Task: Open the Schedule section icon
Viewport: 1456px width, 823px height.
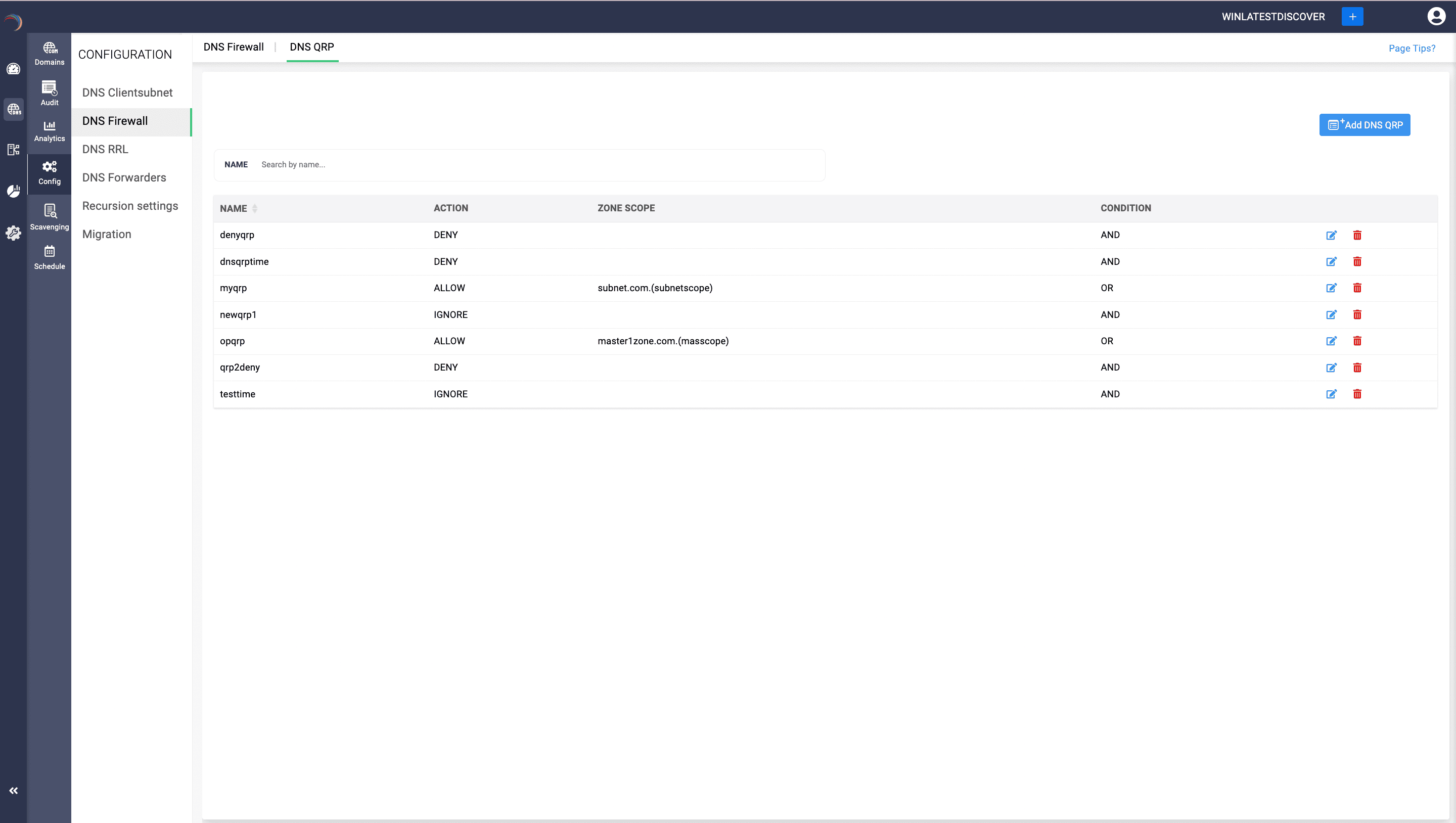Action: (x=49, y=257)
